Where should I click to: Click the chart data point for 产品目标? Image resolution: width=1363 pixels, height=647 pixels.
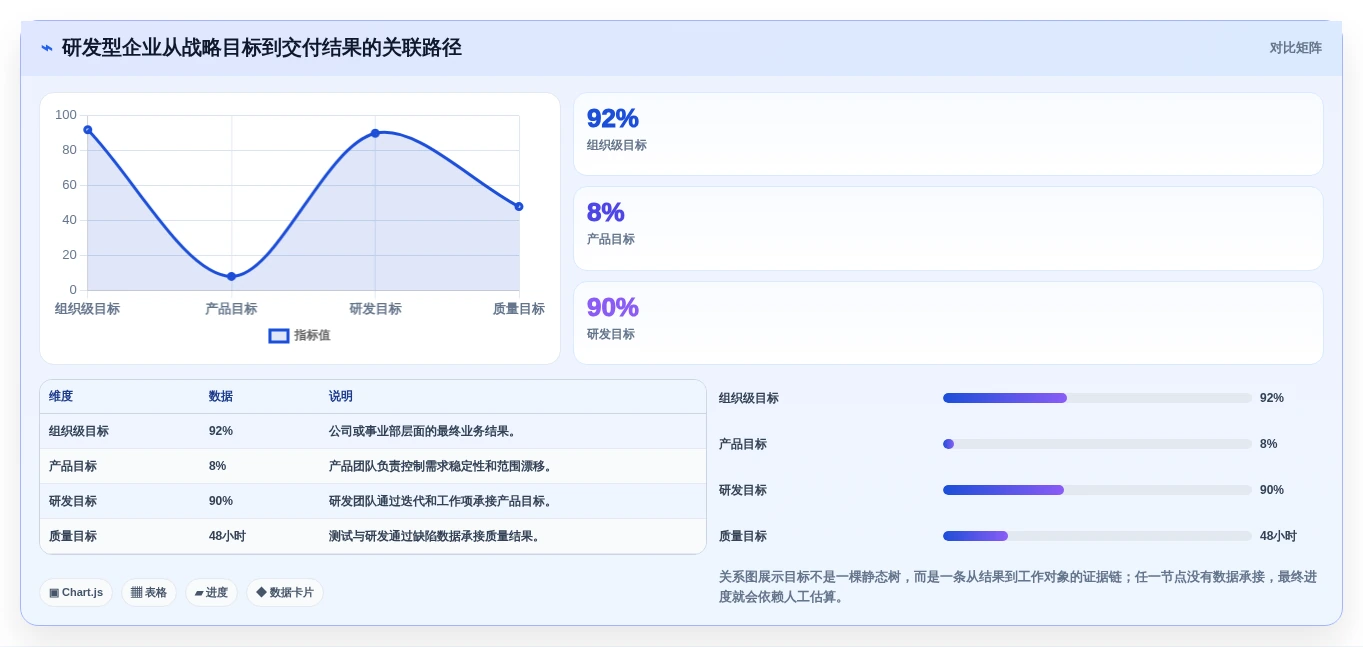231,276
